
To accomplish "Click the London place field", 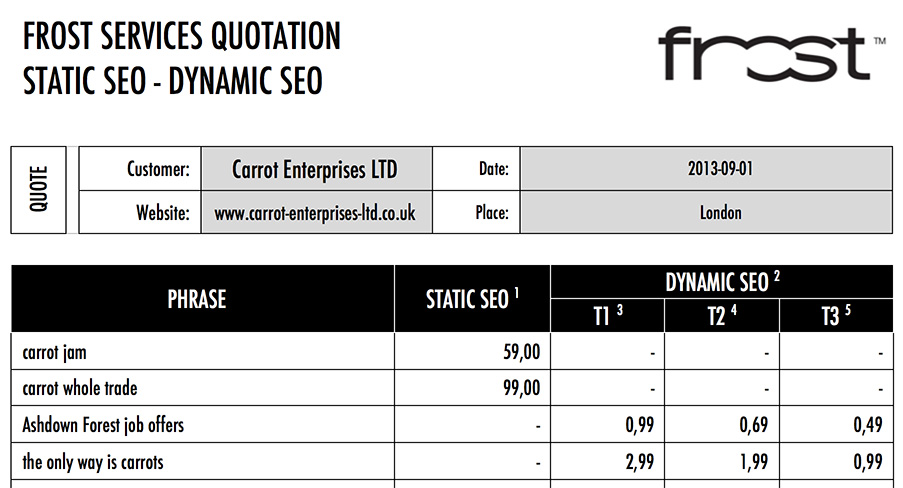I will [x=706, y=213].
